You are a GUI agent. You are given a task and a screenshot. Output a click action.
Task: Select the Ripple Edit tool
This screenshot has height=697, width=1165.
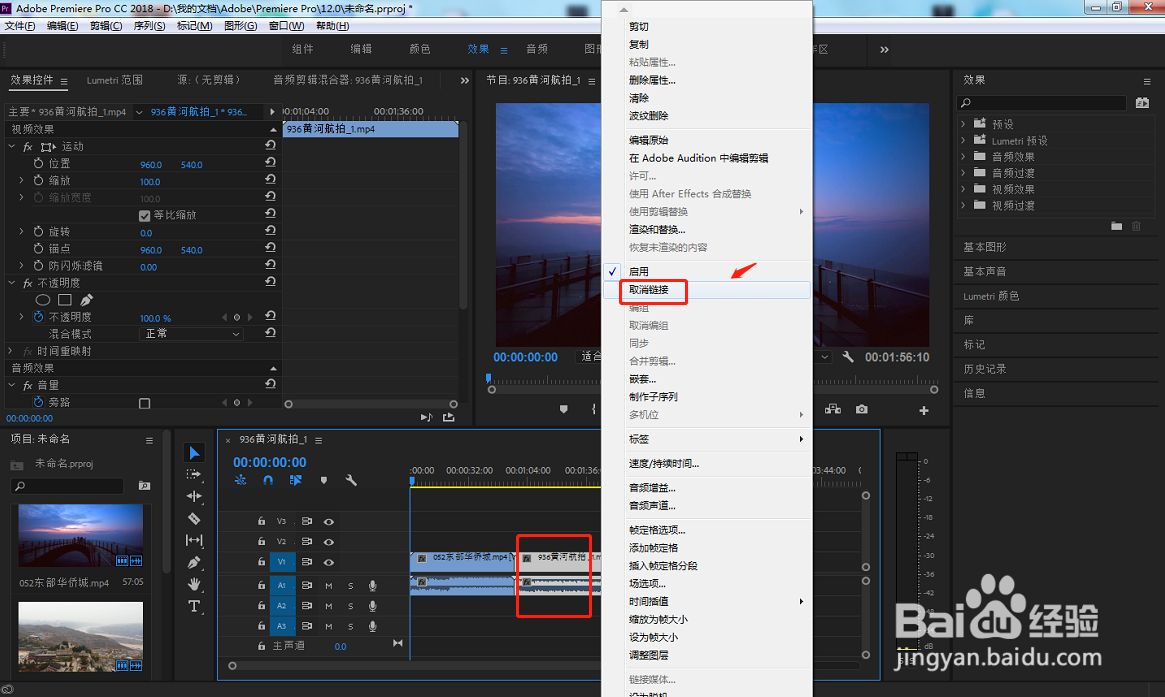[x=194, y=496]
